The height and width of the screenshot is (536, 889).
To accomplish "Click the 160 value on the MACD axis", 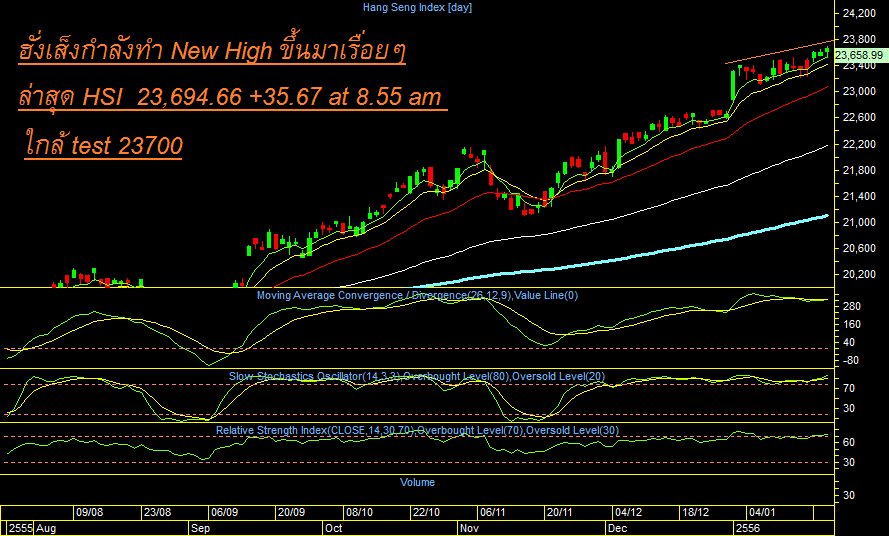I will (852, 324).
